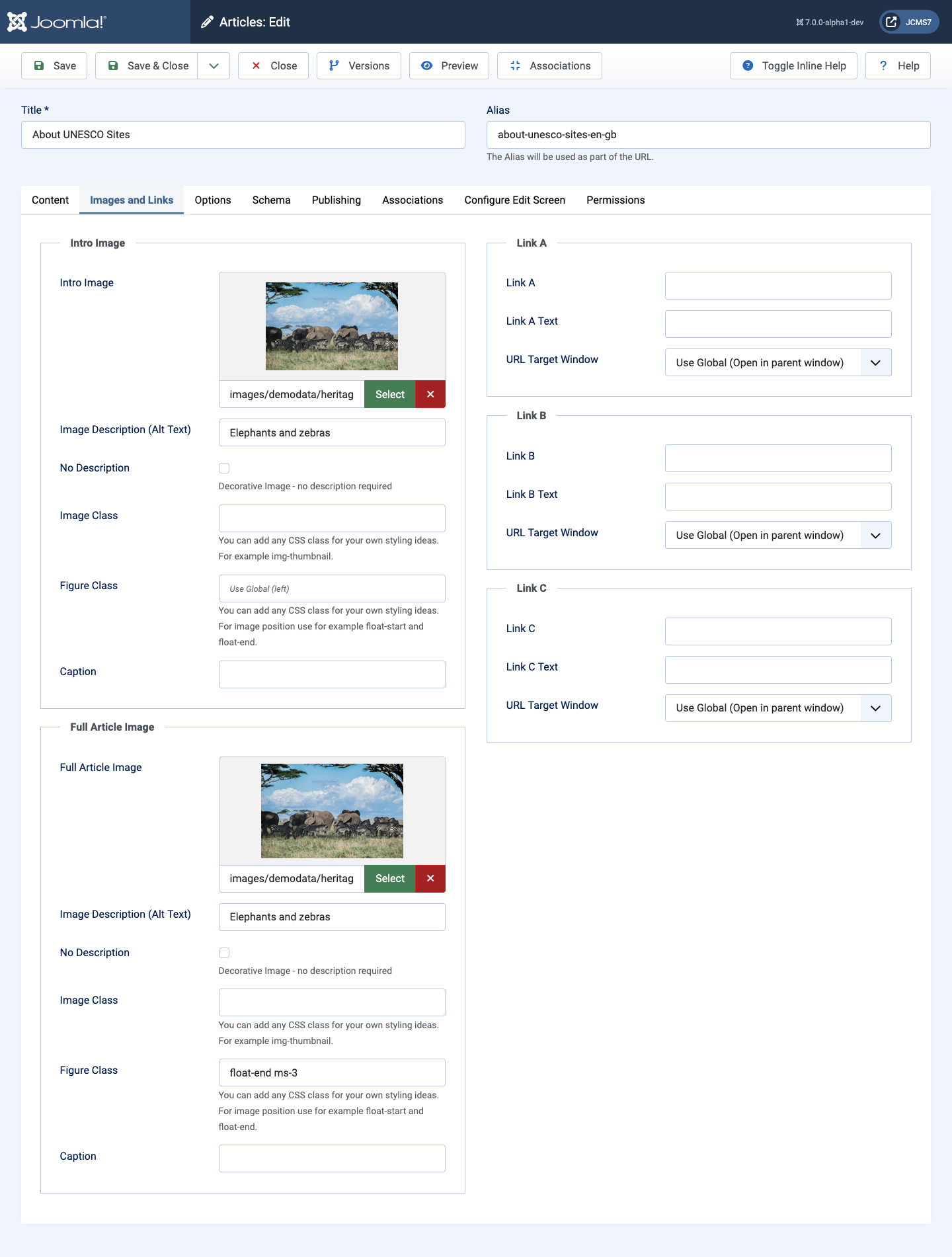Click the Title input field
This screenshot has width=952, height=1257.
tap(243, 134)
